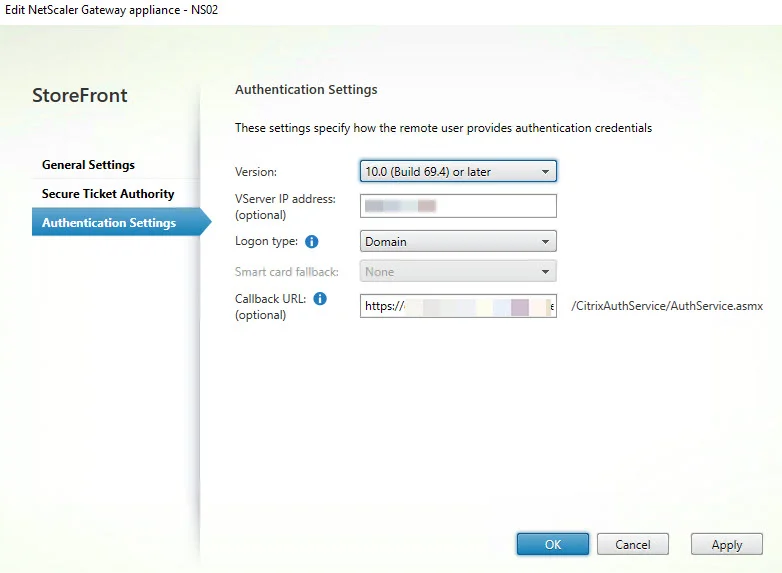
Task: Click the Smart card fallback label
Action: [x=287, y=272]
